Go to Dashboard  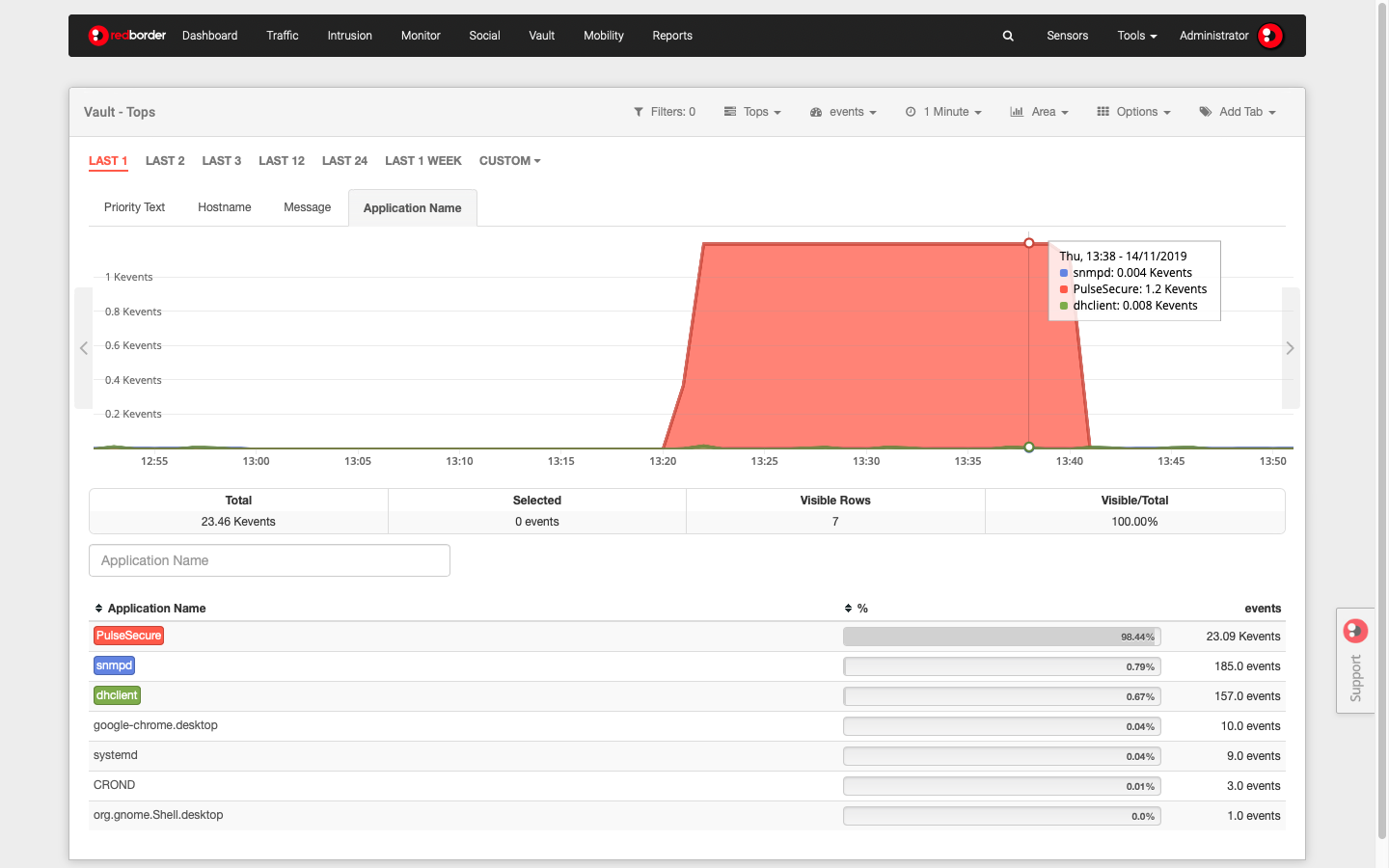209,36
